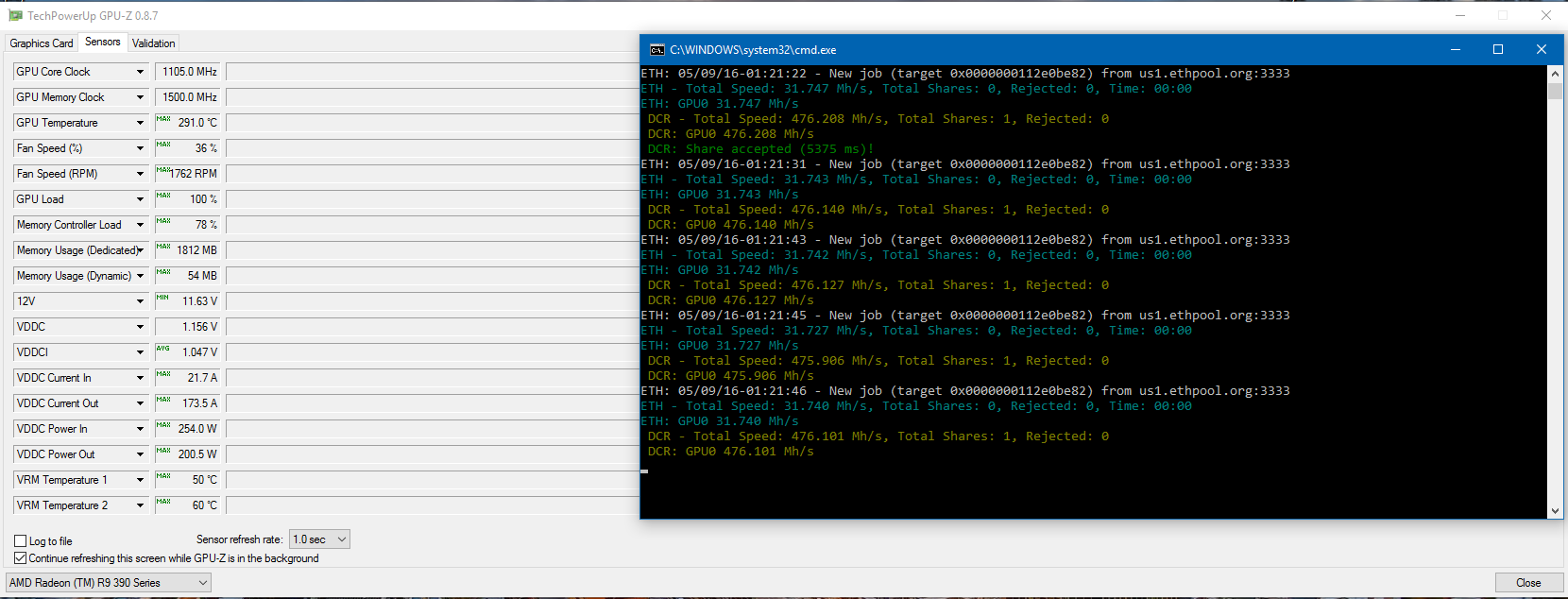Click the 1812 MB dedicated memory value
Image resolution: width=1568 pixels, height=599 pixels.
tap(187, 250)
